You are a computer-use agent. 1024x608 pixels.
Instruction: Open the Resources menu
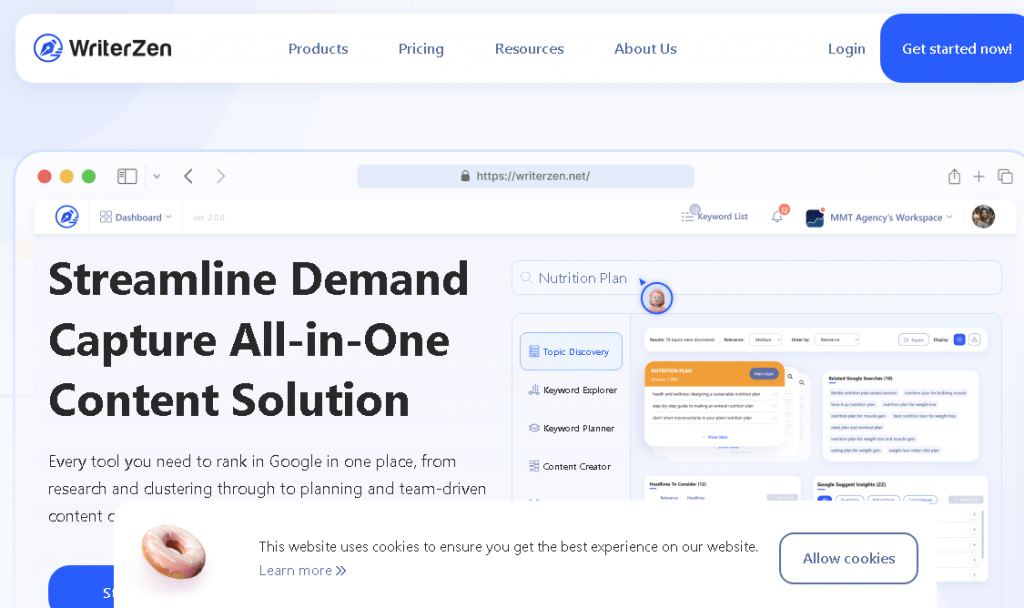529,49
